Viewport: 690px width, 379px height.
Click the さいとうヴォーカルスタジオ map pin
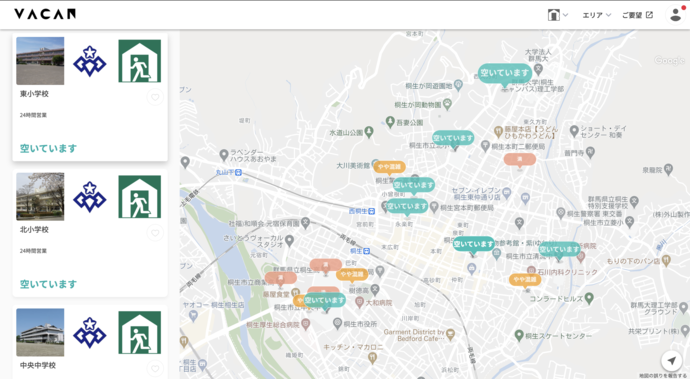point(289,240)
